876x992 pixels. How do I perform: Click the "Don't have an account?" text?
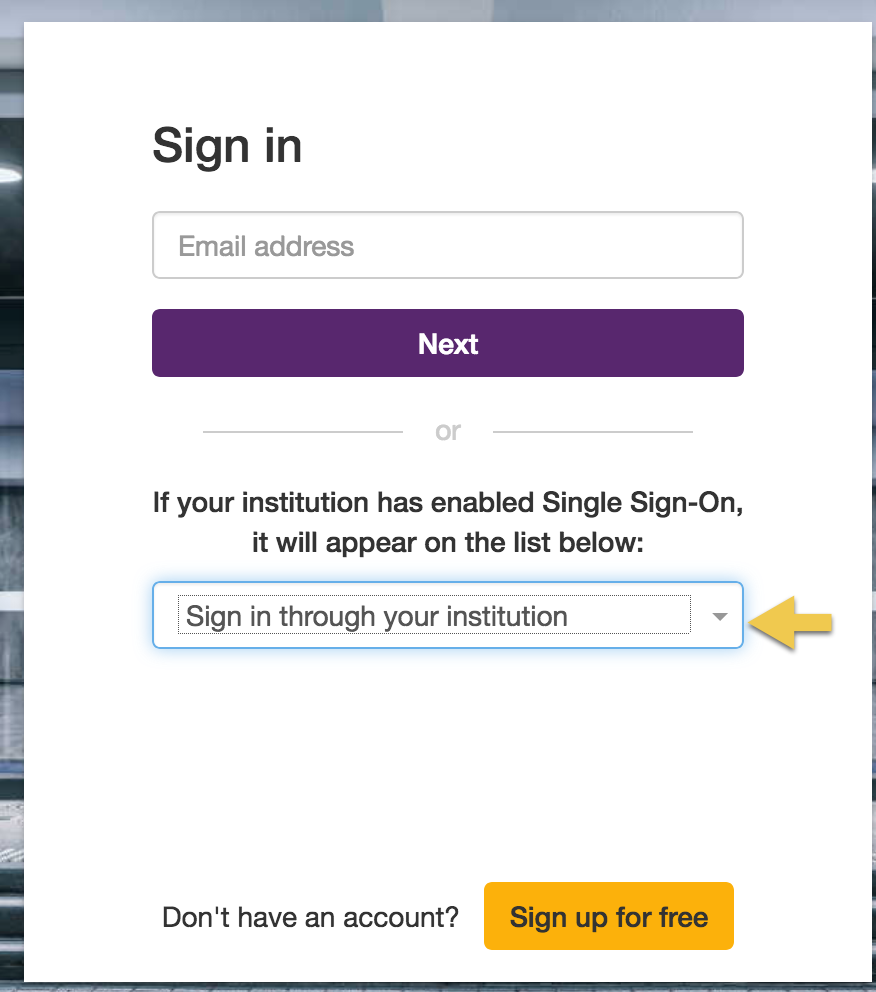pos(310,917)
